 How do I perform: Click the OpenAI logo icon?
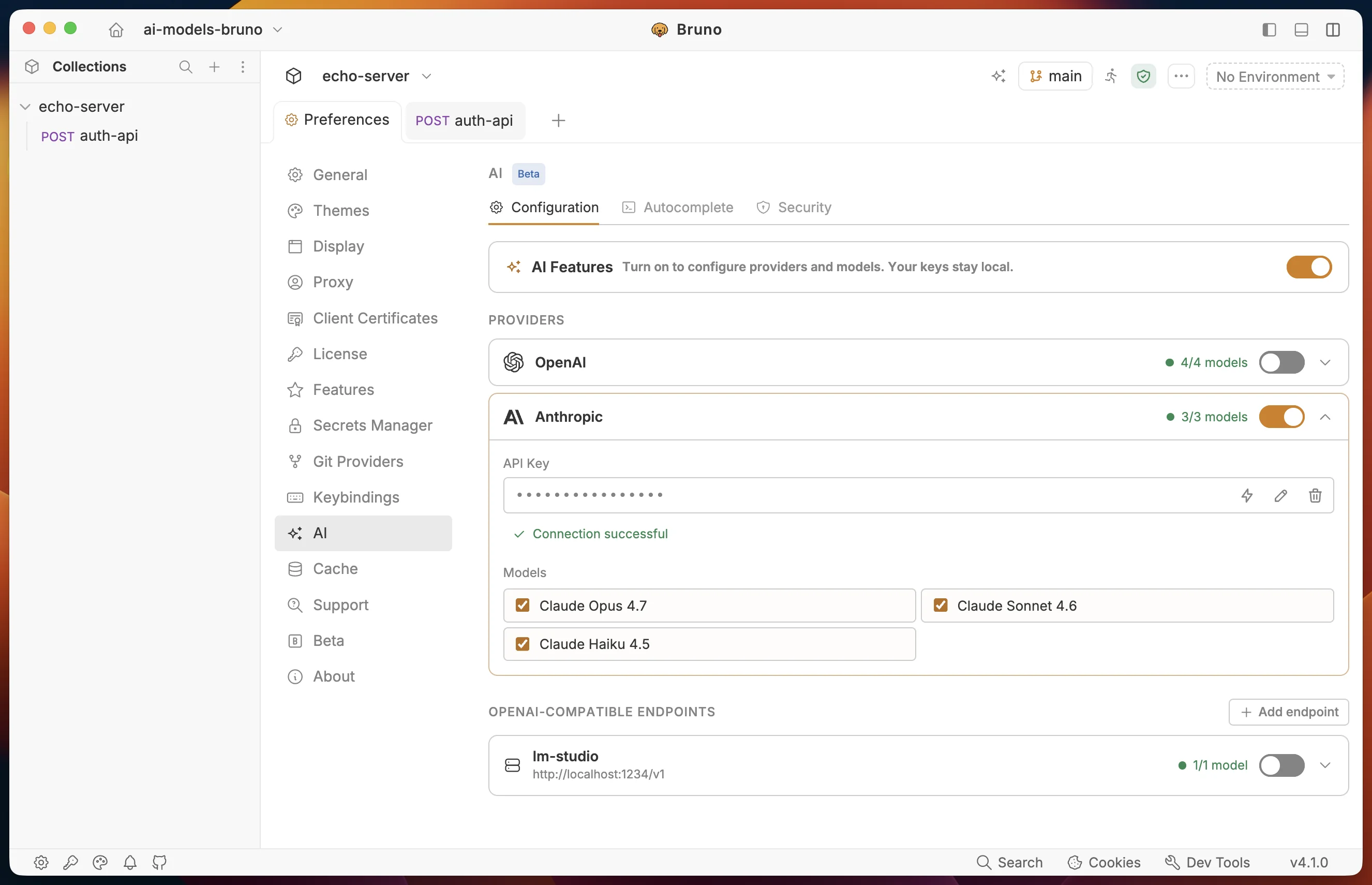click(513, 362)
